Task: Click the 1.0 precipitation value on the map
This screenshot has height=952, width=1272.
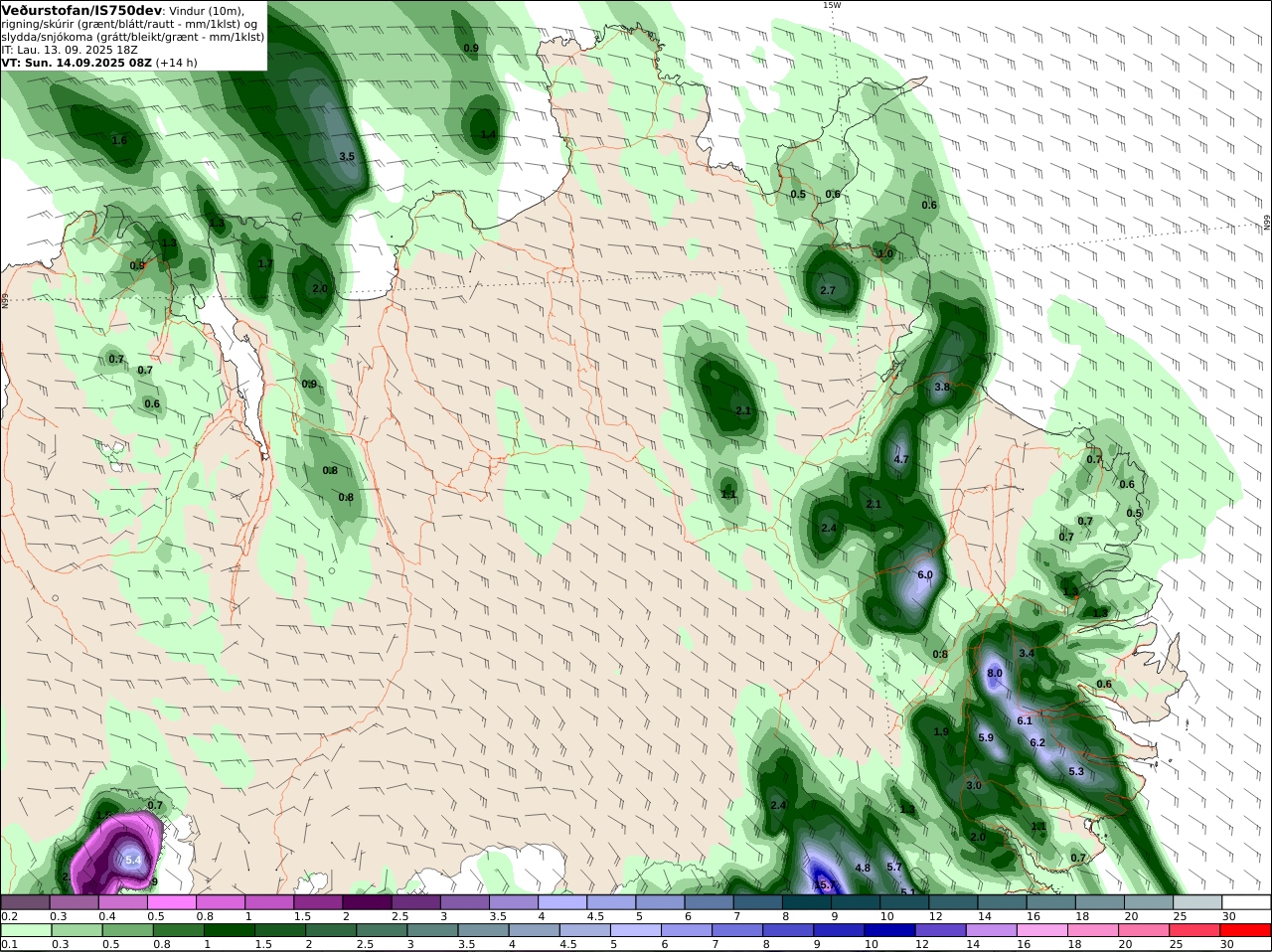Action: click(885, 254)
